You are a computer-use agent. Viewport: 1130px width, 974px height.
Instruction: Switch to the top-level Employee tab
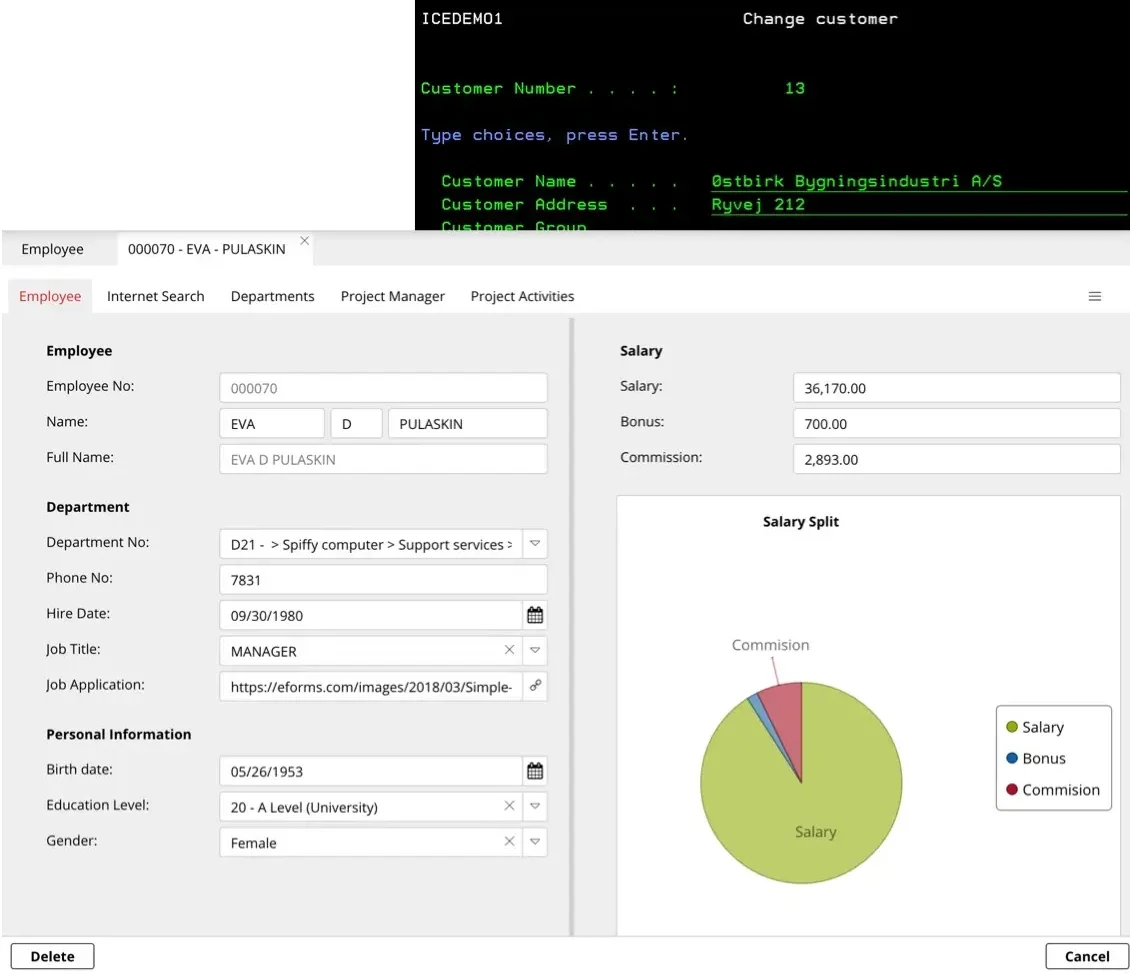pyautogui.click(x=53, y=249)
